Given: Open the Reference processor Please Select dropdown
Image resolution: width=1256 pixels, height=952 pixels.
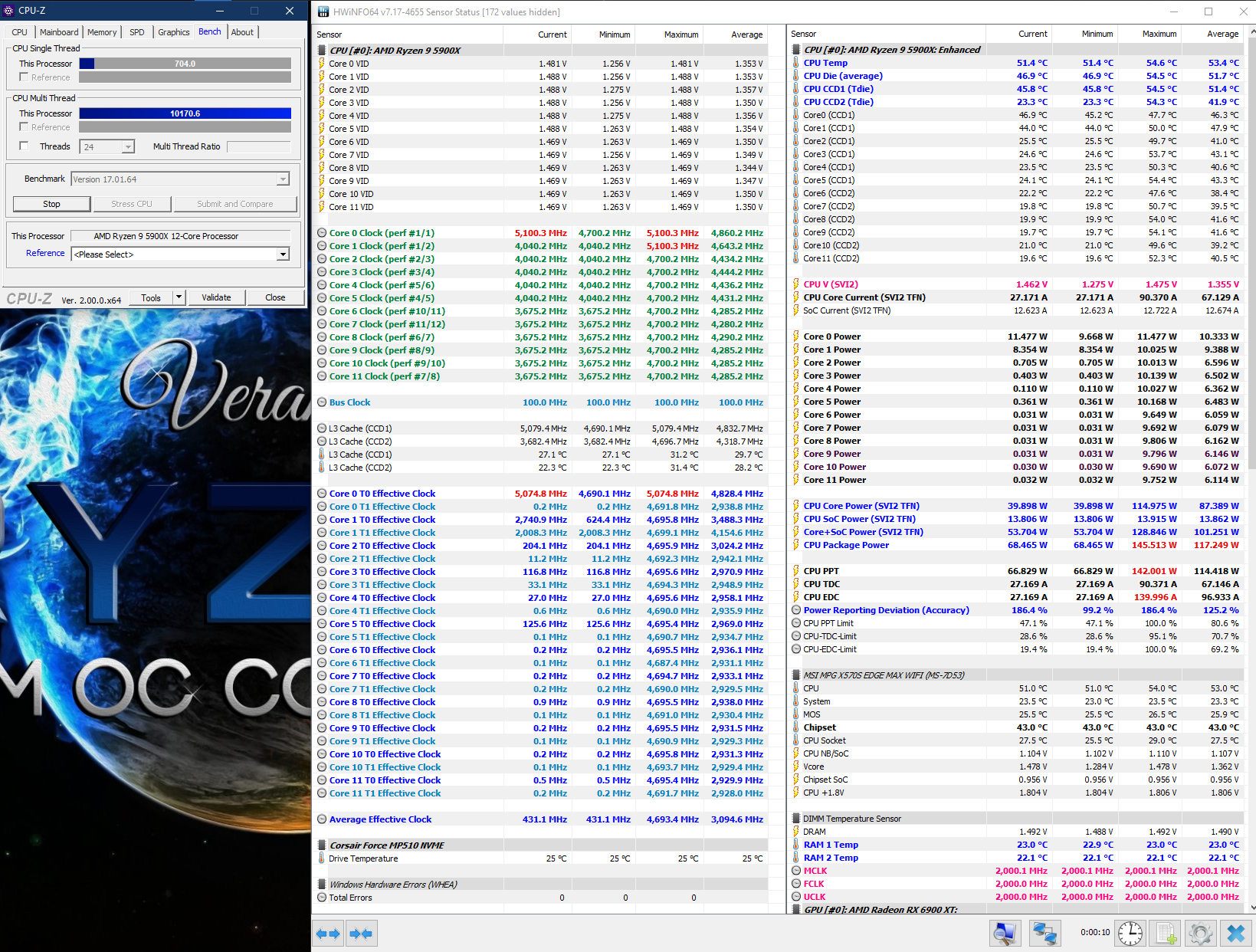Looking at the screenshot, I should [x=283, y=254].
